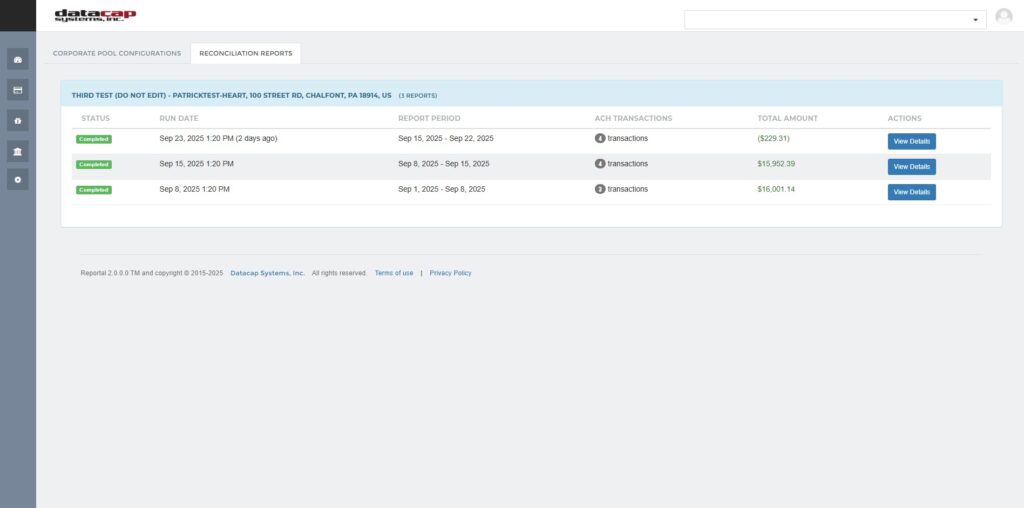
Task: Click the user avatar icon
Action: [x=1004, y=17]
